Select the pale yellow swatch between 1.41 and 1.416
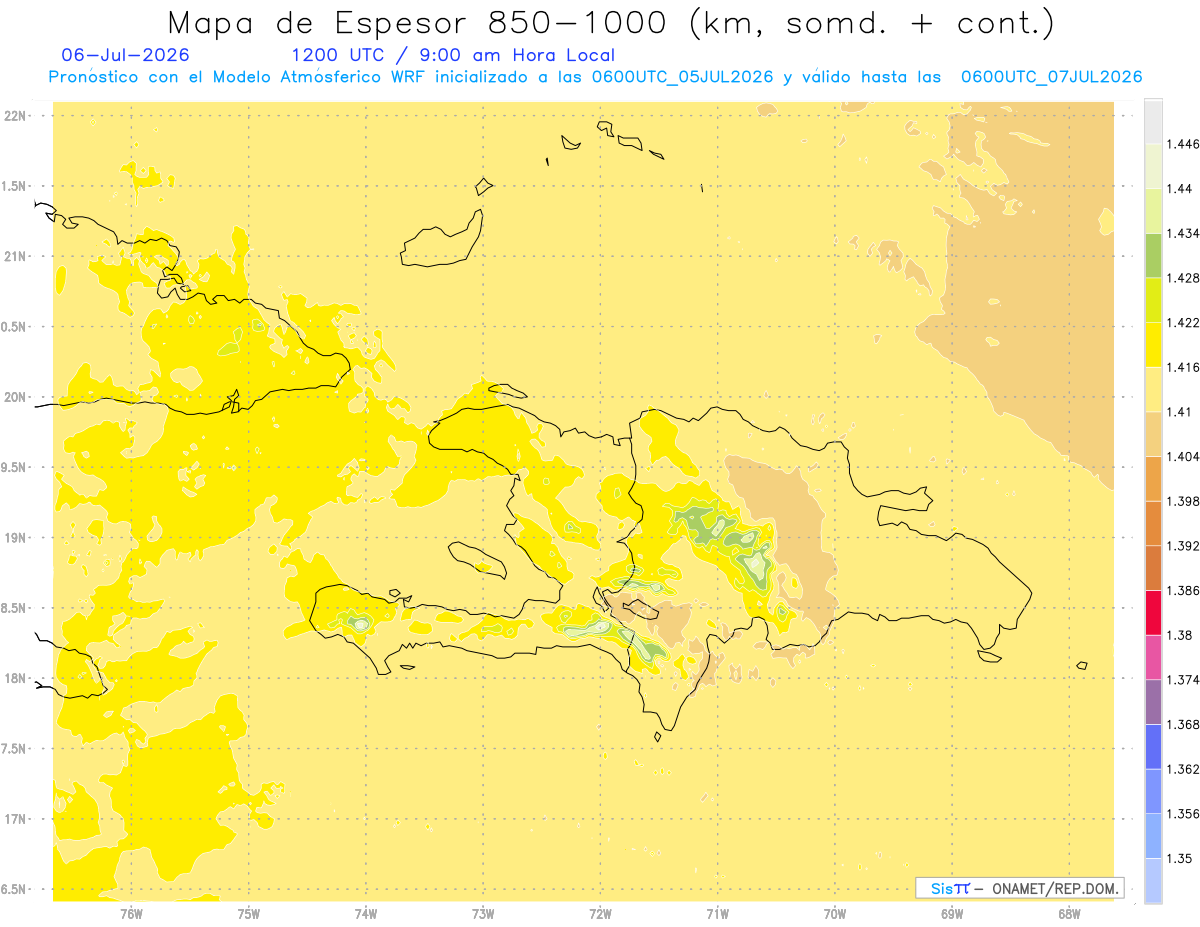The width and height of the screenshot is (1200, 927). [x=1153, y=389]
